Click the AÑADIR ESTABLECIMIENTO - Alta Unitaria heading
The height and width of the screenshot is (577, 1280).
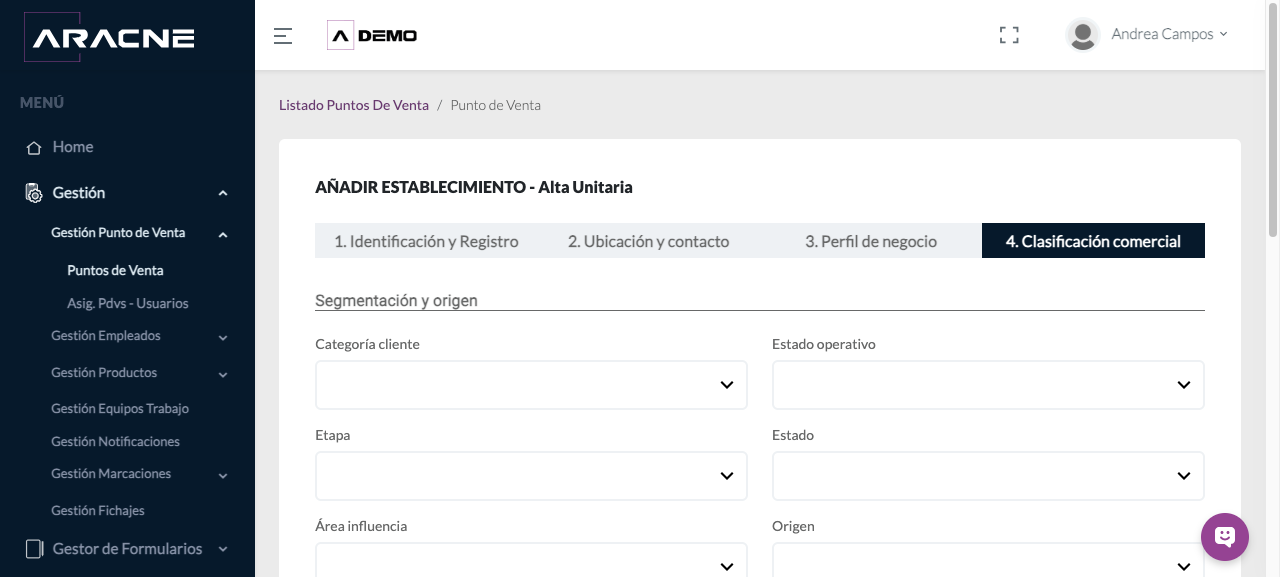[474, 187]
